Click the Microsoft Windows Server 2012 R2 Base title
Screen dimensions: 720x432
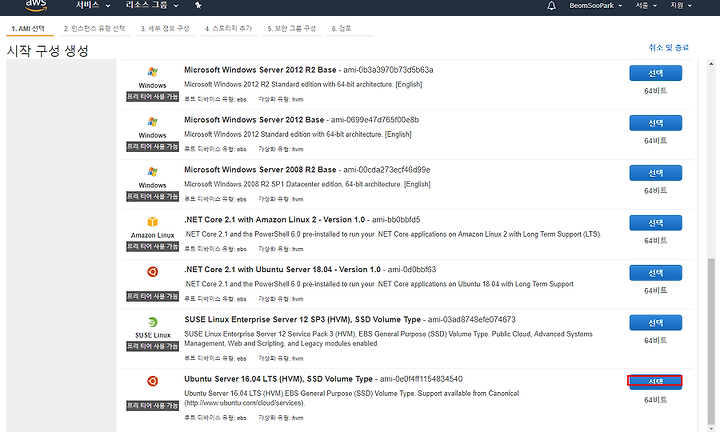(260, 70)
